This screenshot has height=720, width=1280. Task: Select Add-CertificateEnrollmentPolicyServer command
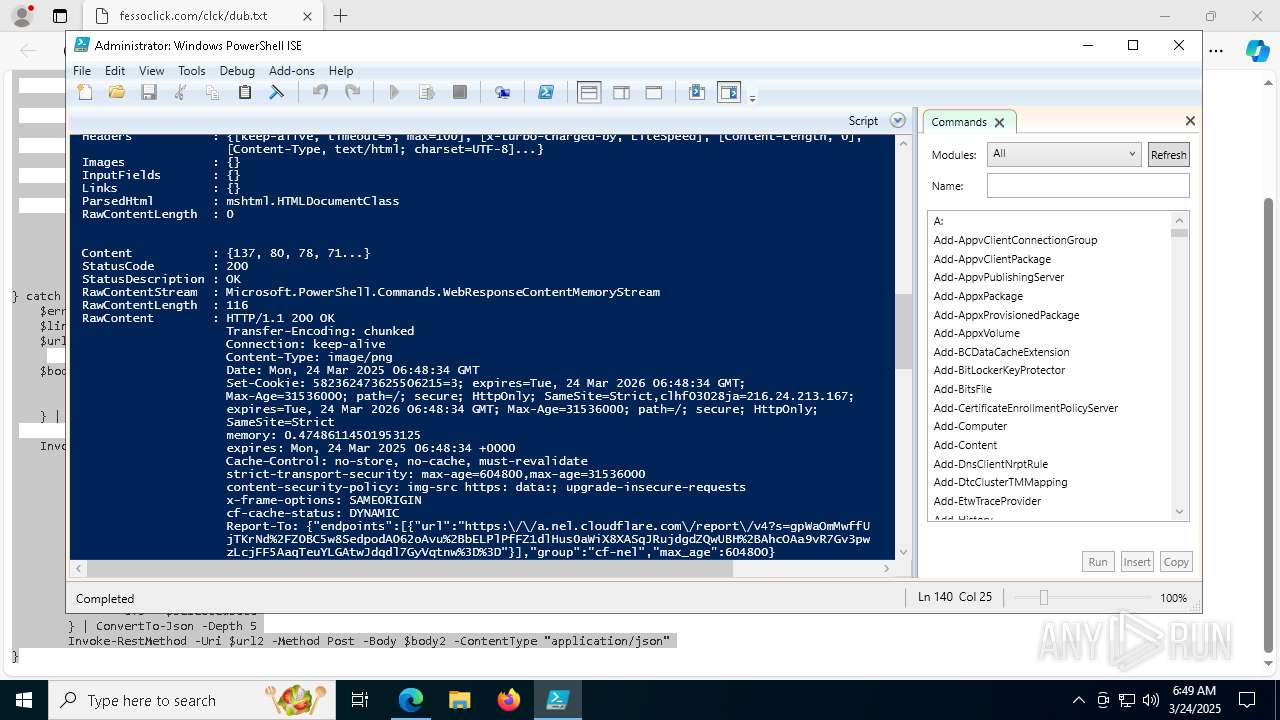[1026, 408]
